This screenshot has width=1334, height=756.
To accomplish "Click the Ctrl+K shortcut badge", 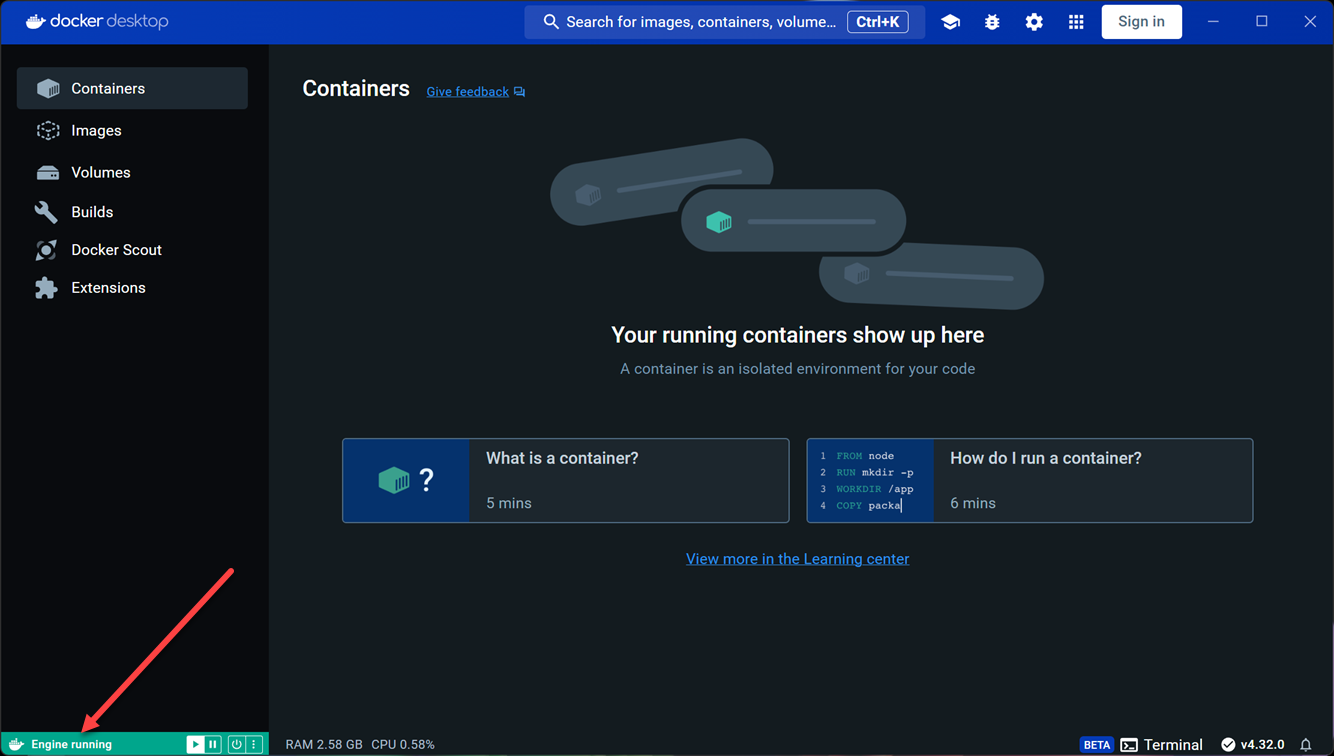I will pyautogui.click(x=877, y=22).
